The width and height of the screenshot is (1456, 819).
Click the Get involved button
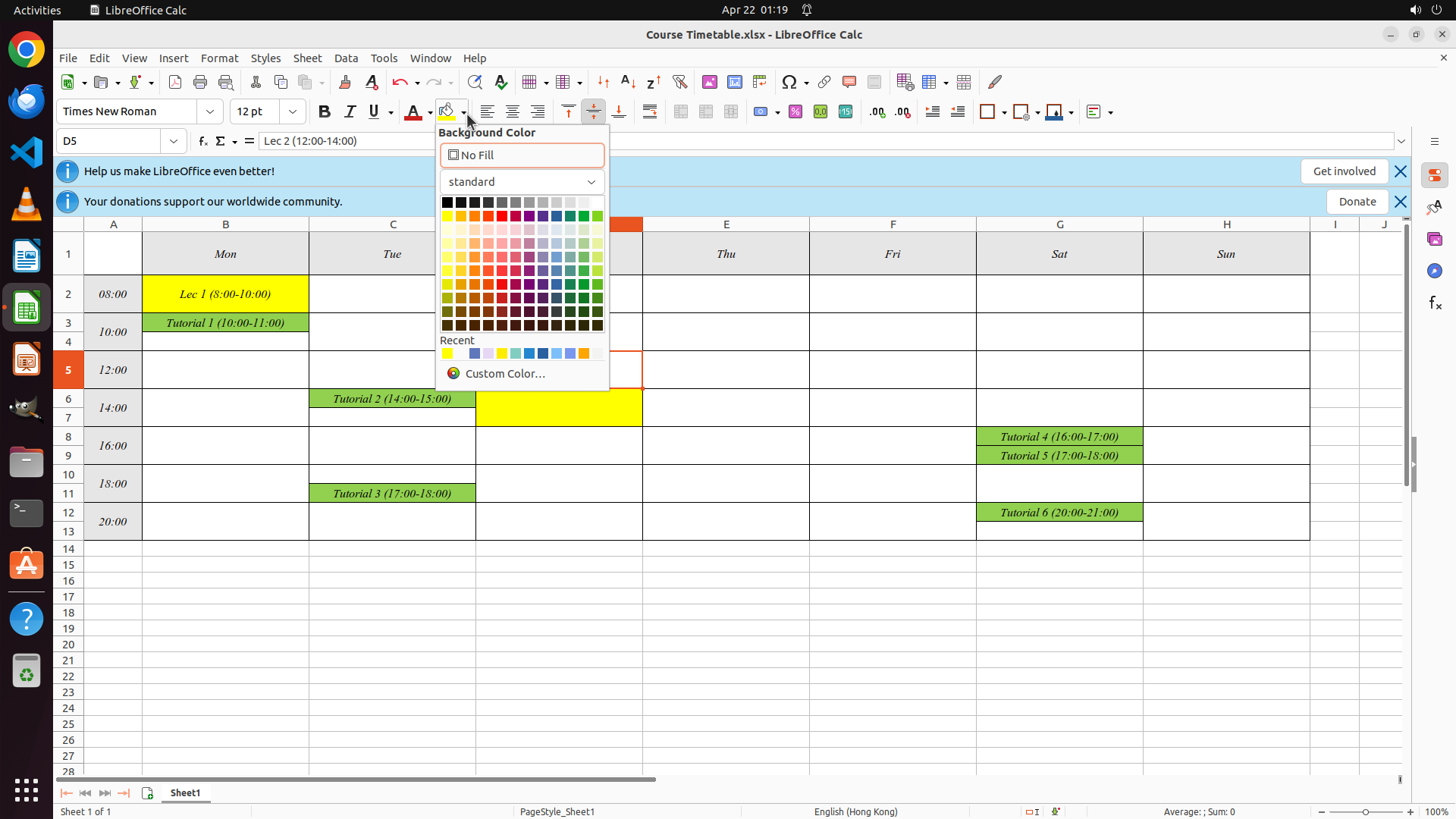(1344, 171)
